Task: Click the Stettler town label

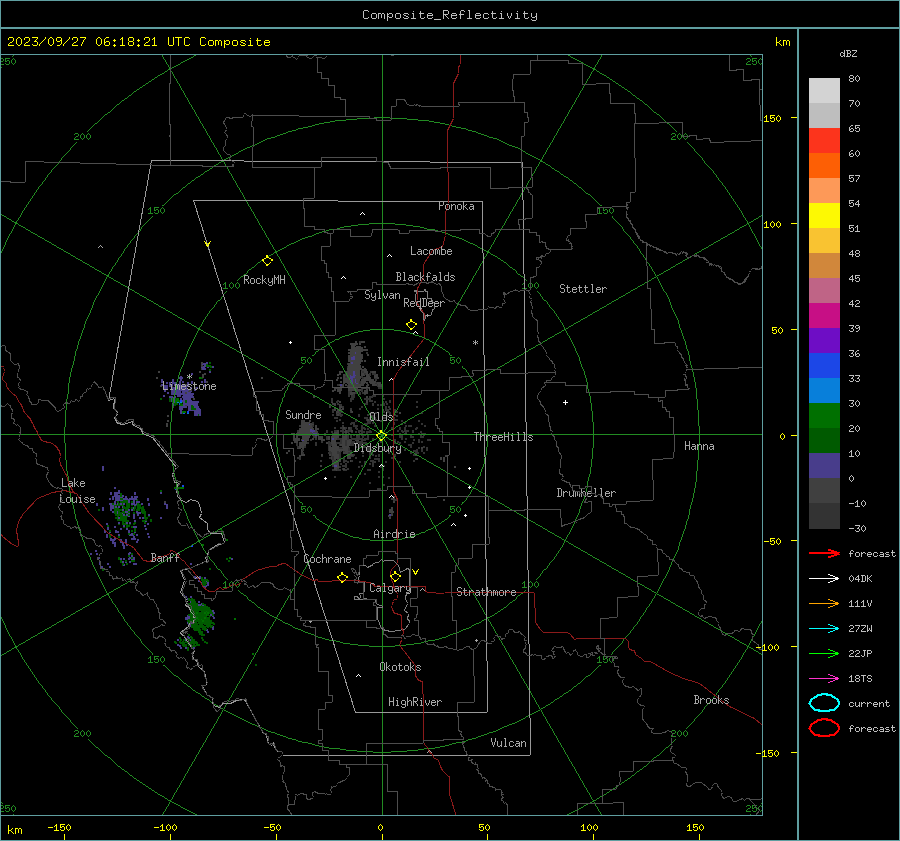Action: [x=583, y=289]
